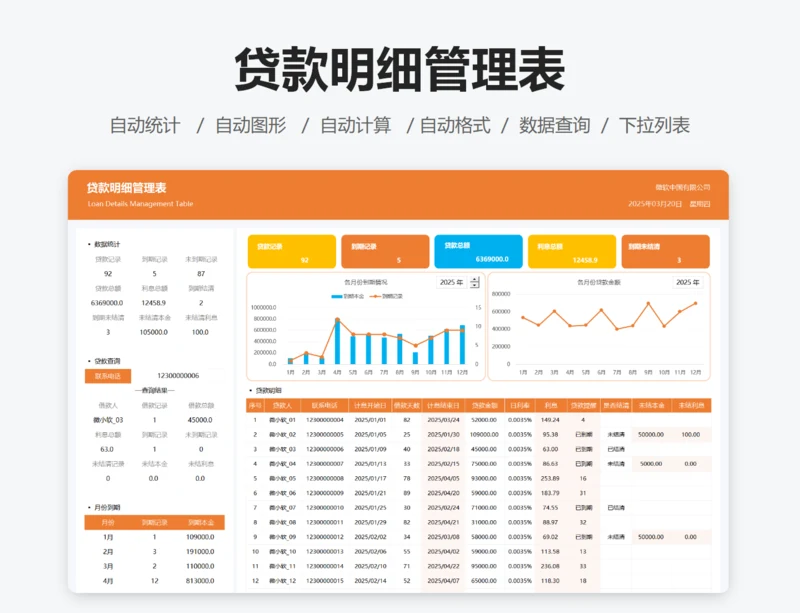Click the 下拉列表 feature label
The image size is (800, 613).
(655, 126)
